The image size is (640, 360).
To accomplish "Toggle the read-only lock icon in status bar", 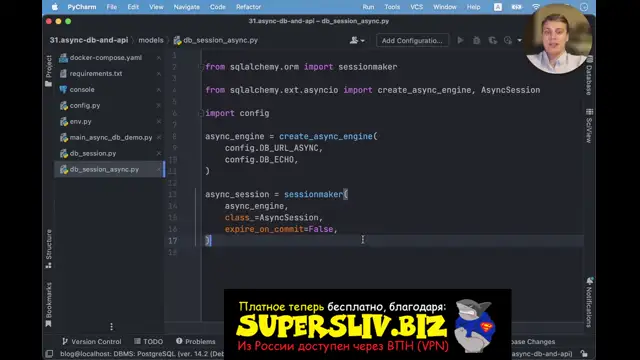I will pos(584,353).
